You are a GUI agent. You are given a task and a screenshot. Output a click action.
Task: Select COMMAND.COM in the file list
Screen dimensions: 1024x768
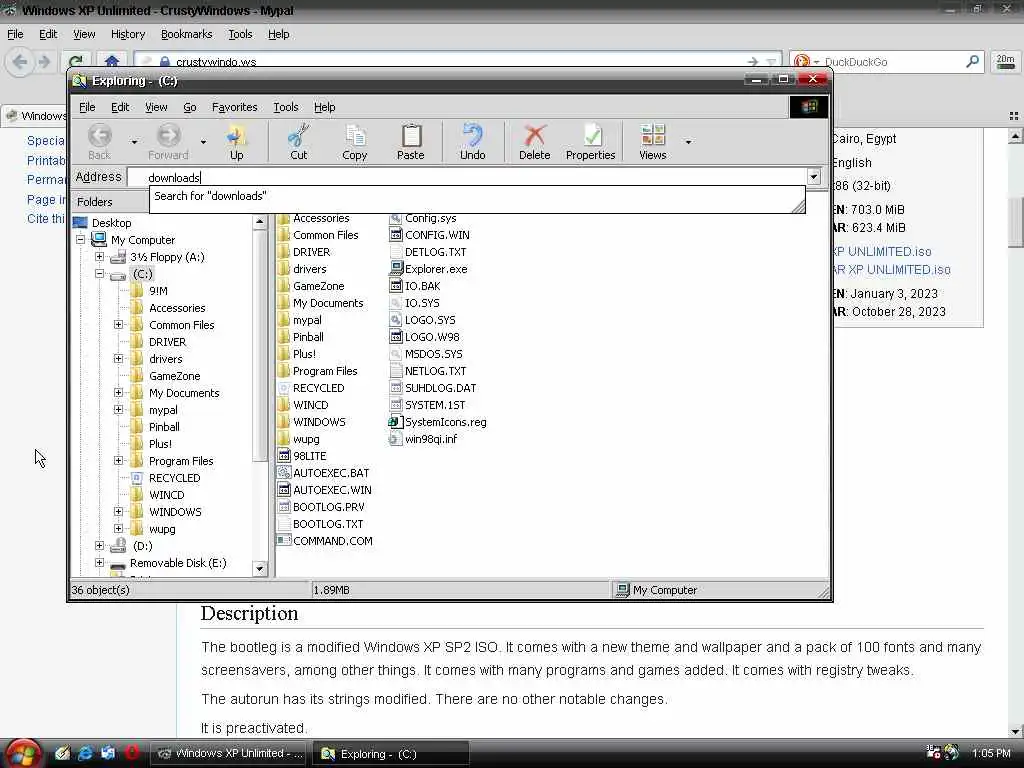pos(325,541)
